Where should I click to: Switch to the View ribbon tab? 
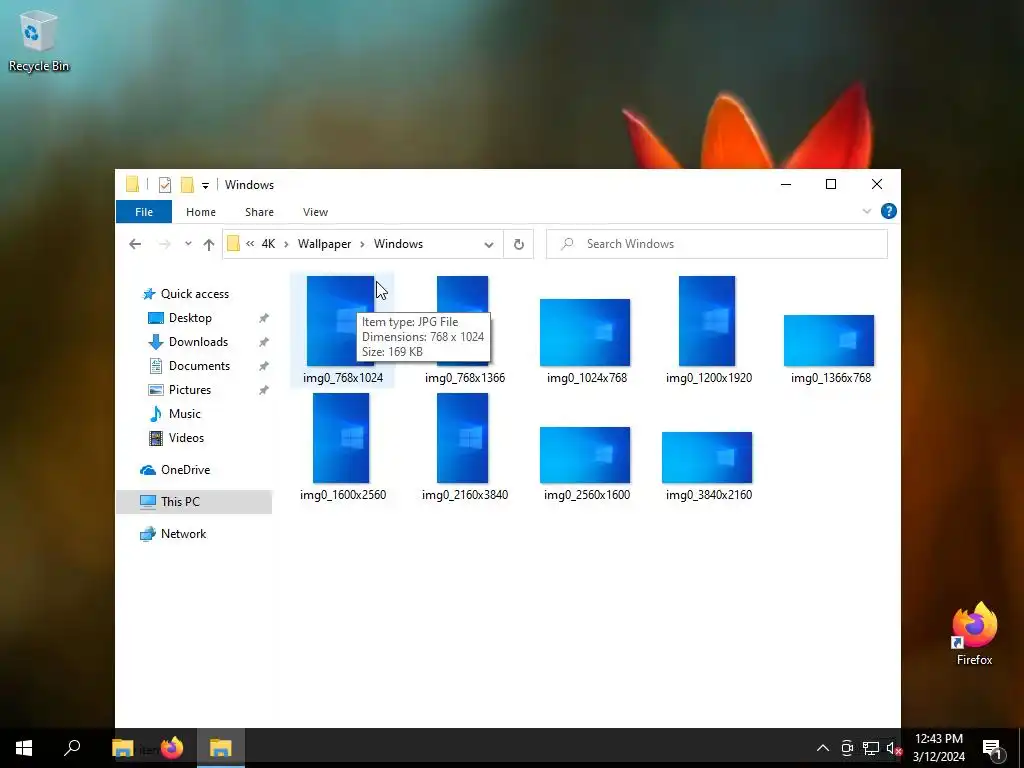(315, 212)
